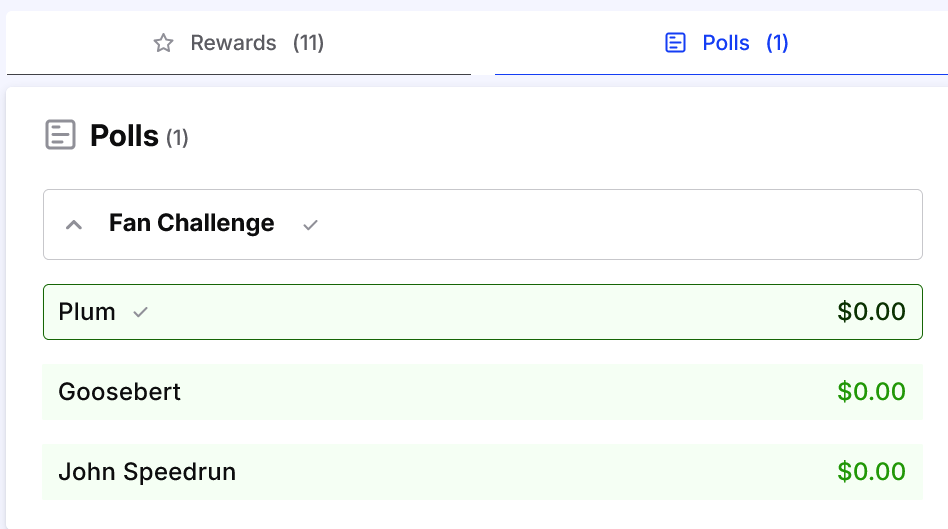Screen dimensions: 948x529
Task: Click the Polls heading count (1)
Action: click(x=177, y=138)
